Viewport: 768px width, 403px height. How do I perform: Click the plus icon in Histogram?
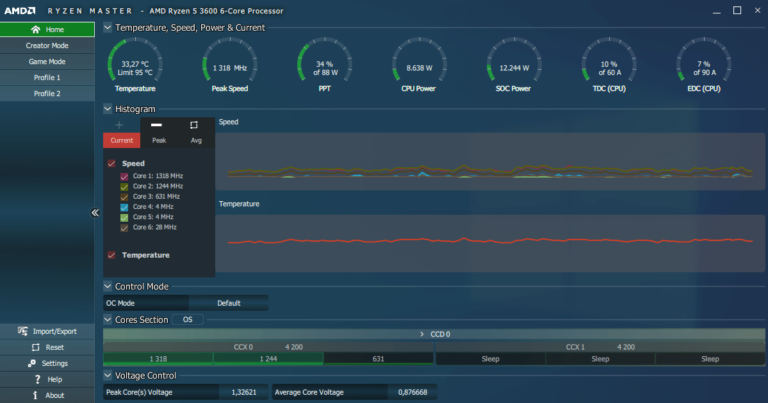point(120,125)
